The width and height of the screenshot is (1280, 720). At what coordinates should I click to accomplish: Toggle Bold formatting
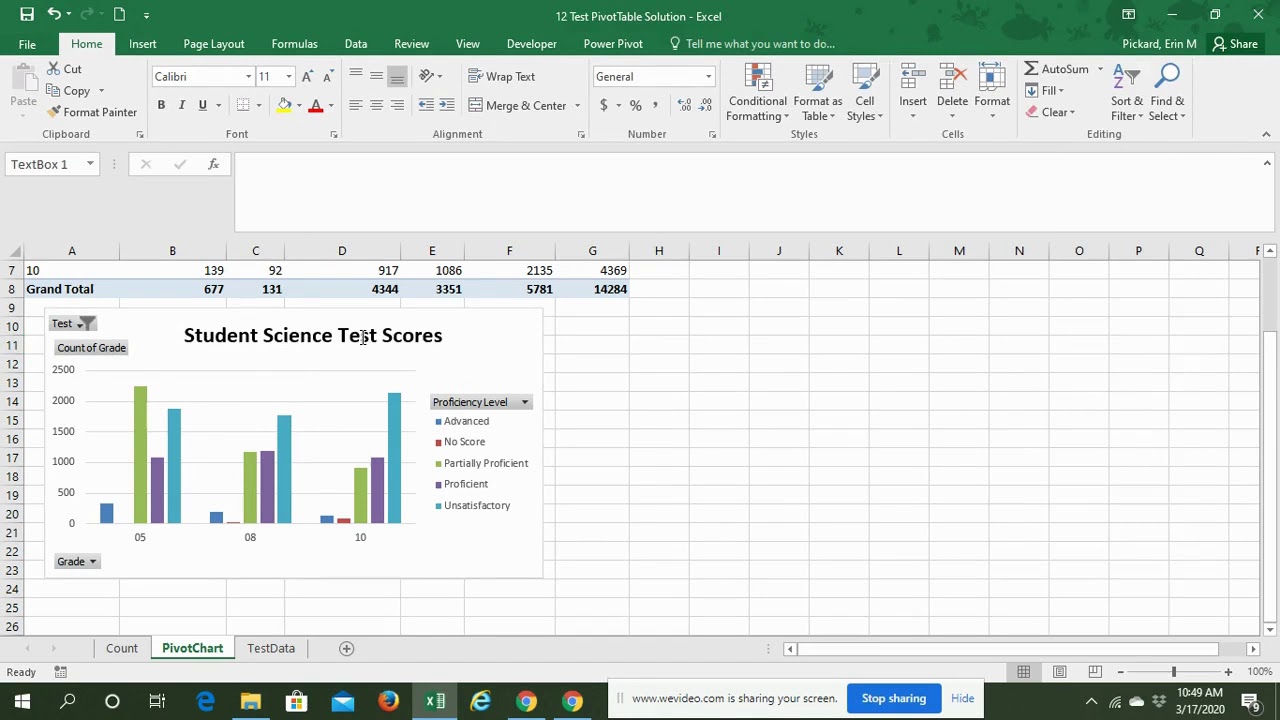click(x=161, y=105)
